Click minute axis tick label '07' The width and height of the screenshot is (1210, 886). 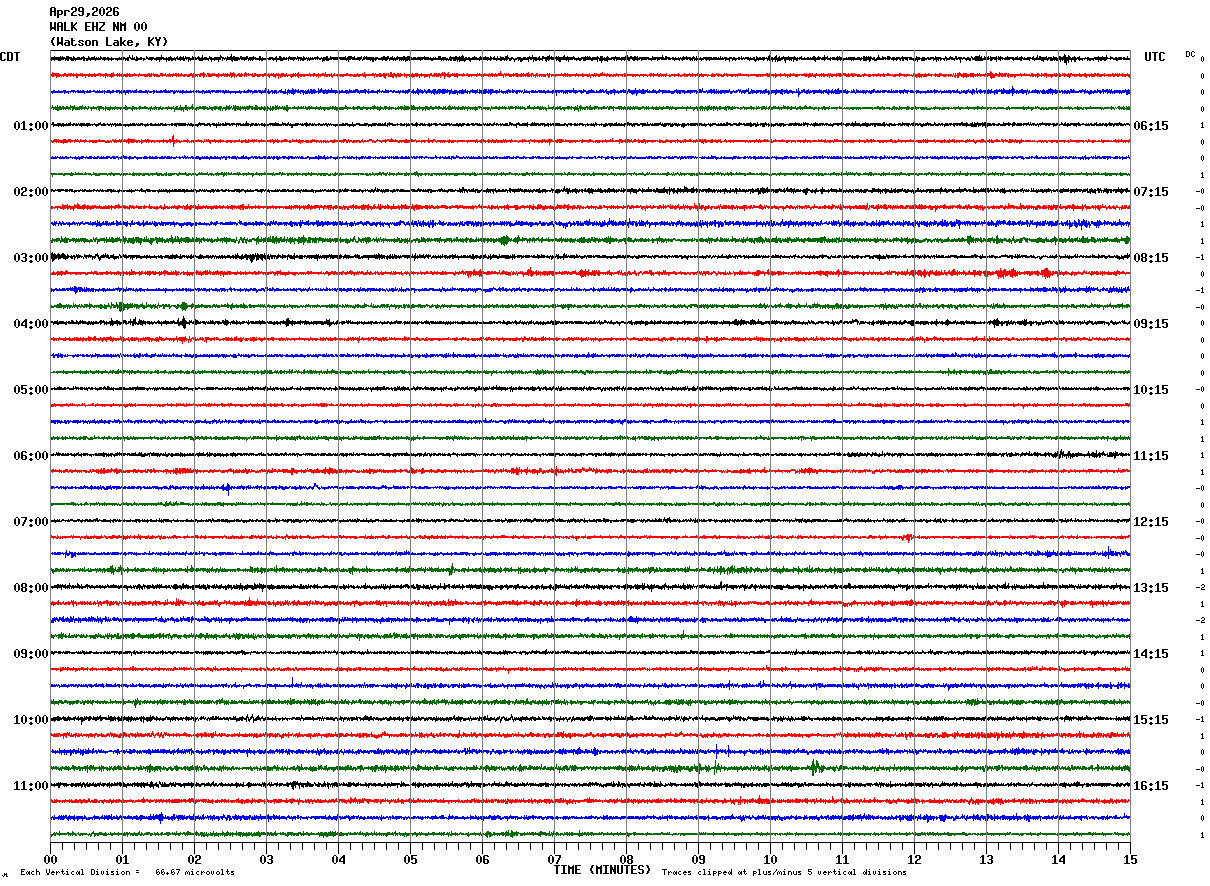554,859
